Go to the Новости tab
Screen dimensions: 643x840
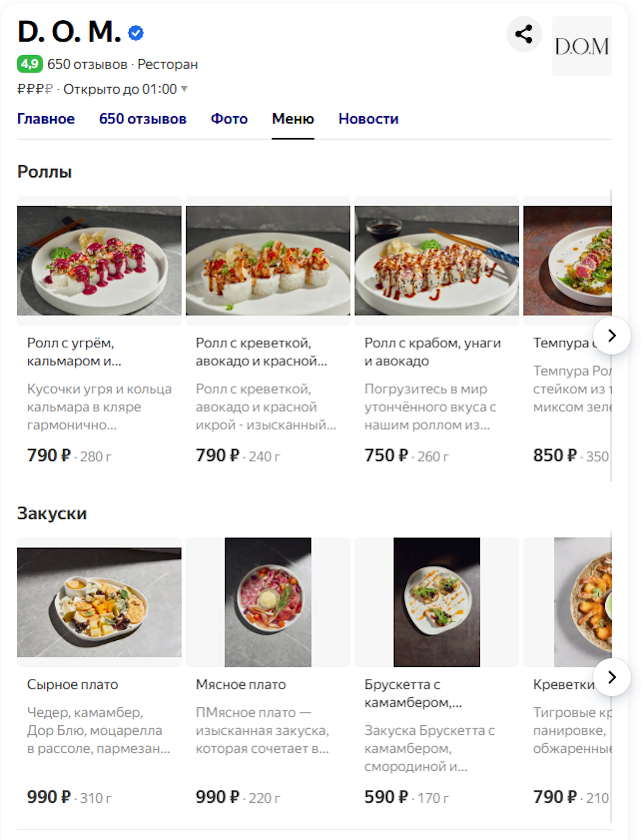tap(368, 119)
